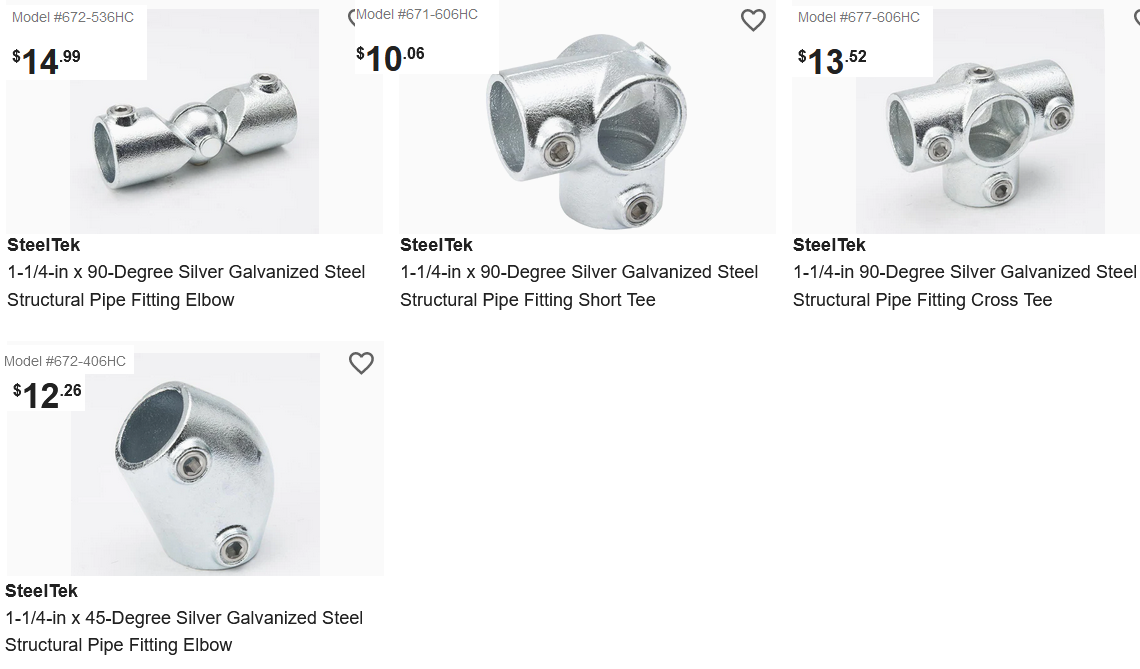The width and height of the screenshot is (1140, 669).
Task: Click the $14.99 price
Action: (46, 61)
